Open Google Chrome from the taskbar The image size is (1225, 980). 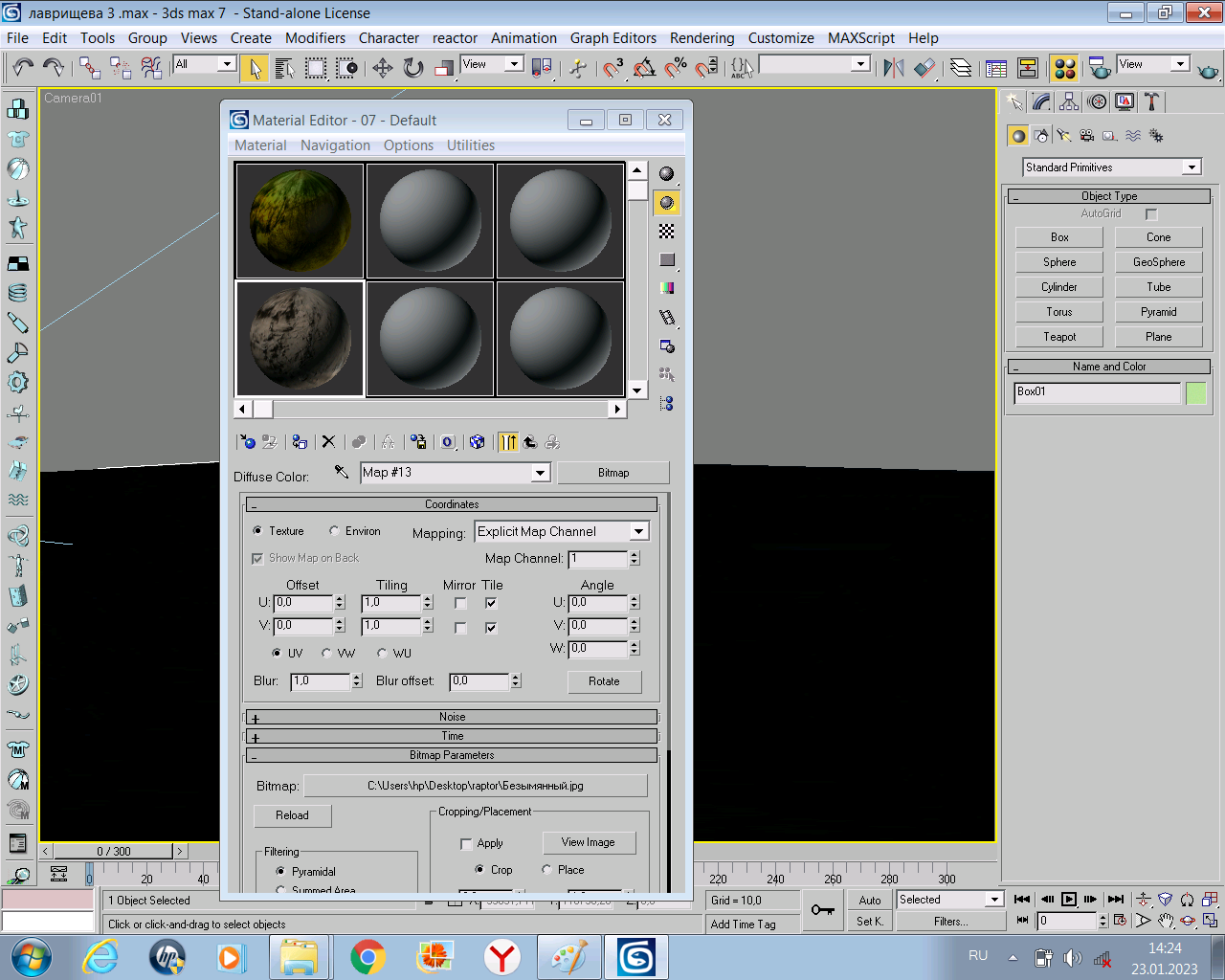pos(367,957)
